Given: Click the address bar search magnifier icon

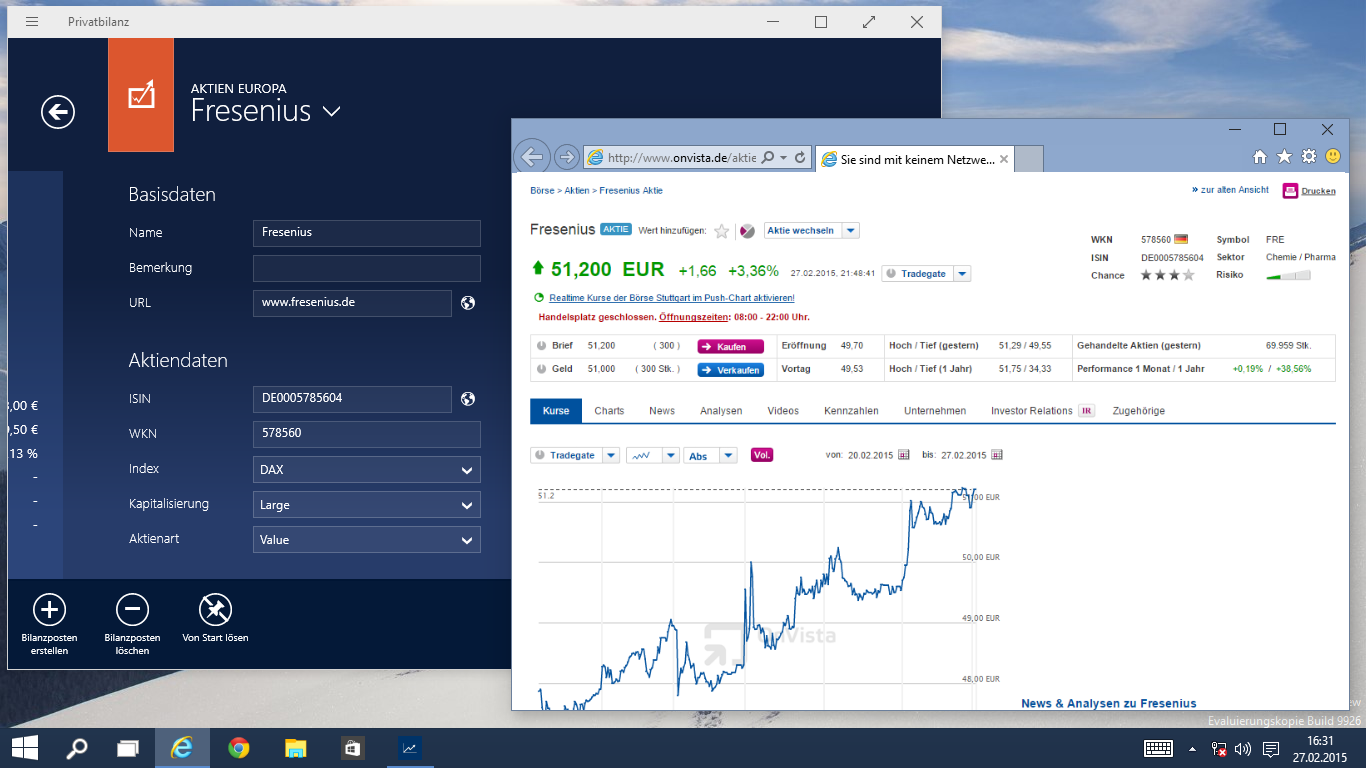Looking at the screenshot, I should click(768, 158).
